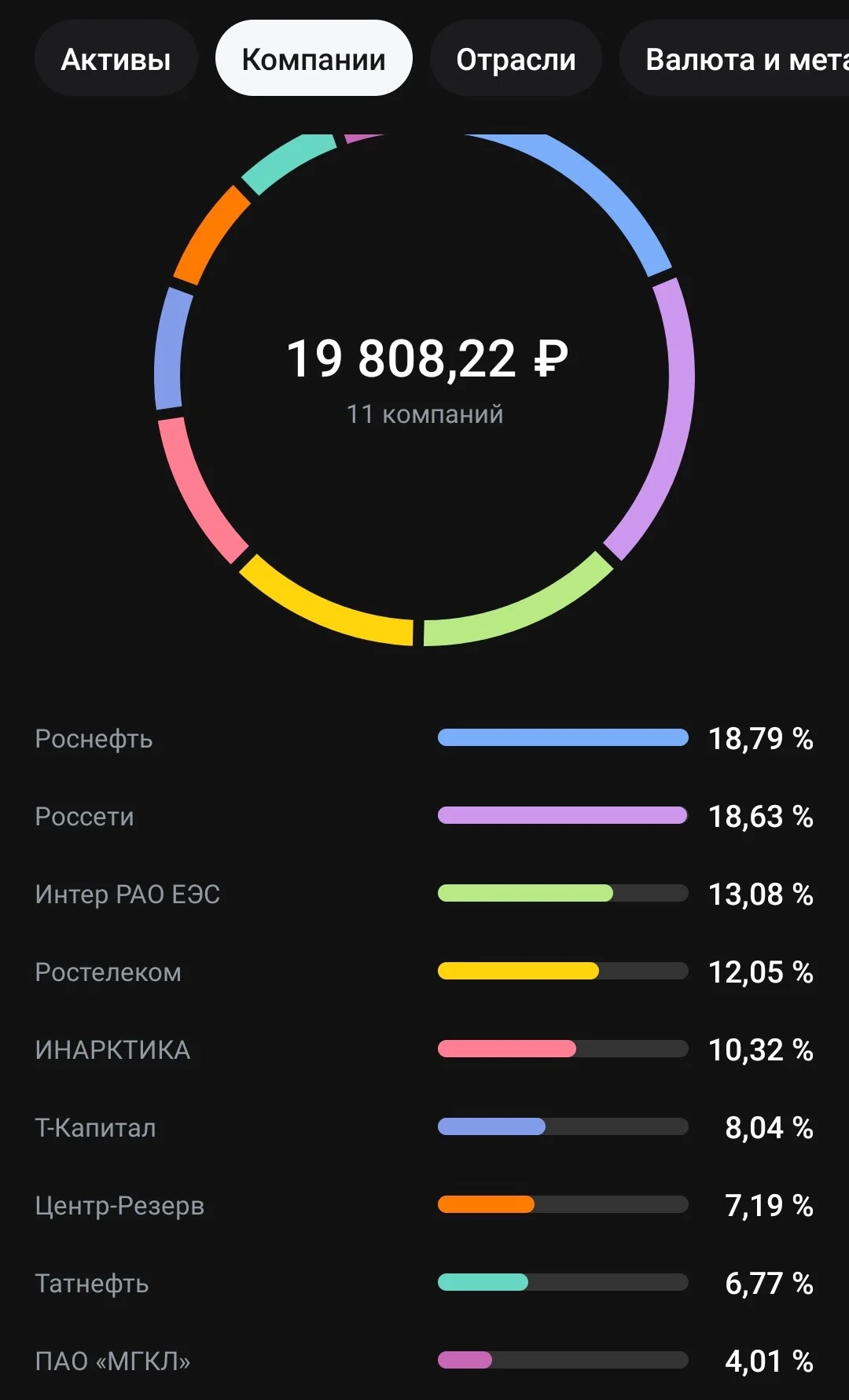Viewport: 849px width, 1400px height.
Task: Switch to the Активы tab
Action: [116, 59]
